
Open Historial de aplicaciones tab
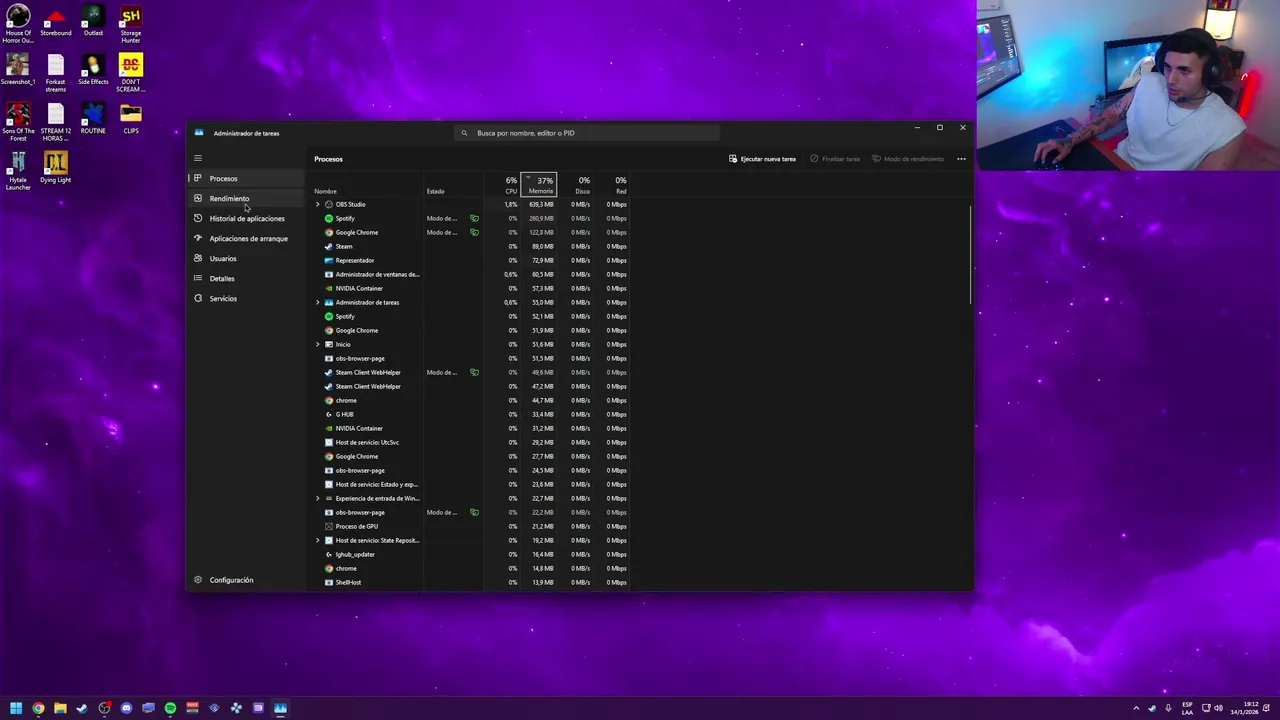click(246, 218)
